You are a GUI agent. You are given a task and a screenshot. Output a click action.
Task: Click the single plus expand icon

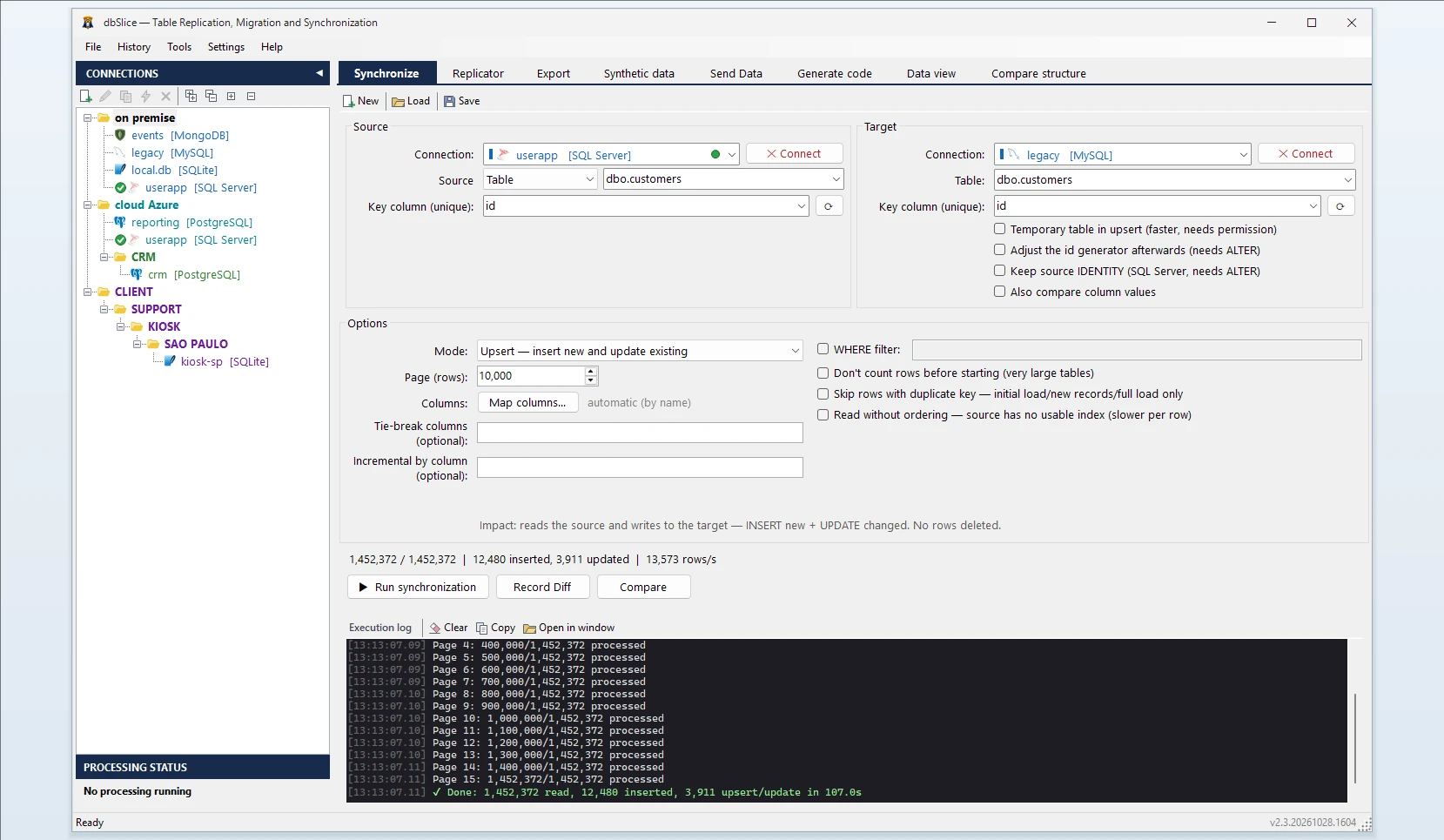tap(231, 97)
